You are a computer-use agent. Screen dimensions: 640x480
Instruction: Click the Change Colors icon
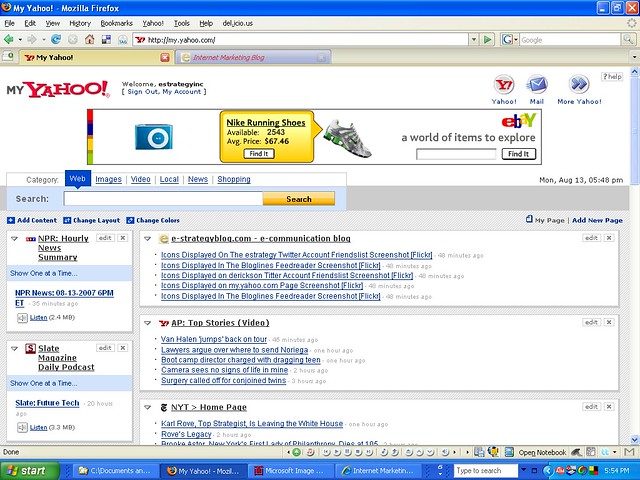click(x=130, y=220)
